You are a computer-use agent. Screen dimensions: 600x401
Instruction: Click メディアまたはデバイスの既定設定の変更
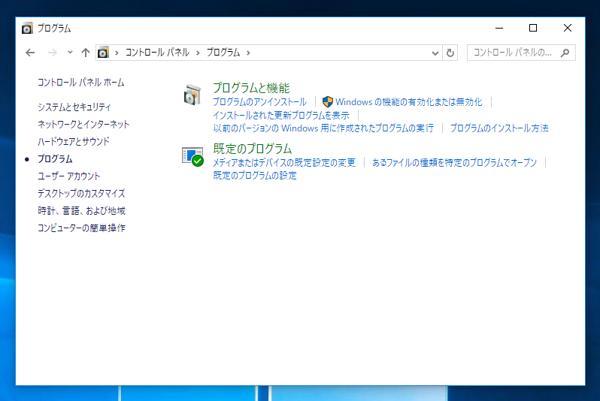[x=284, y=163]
